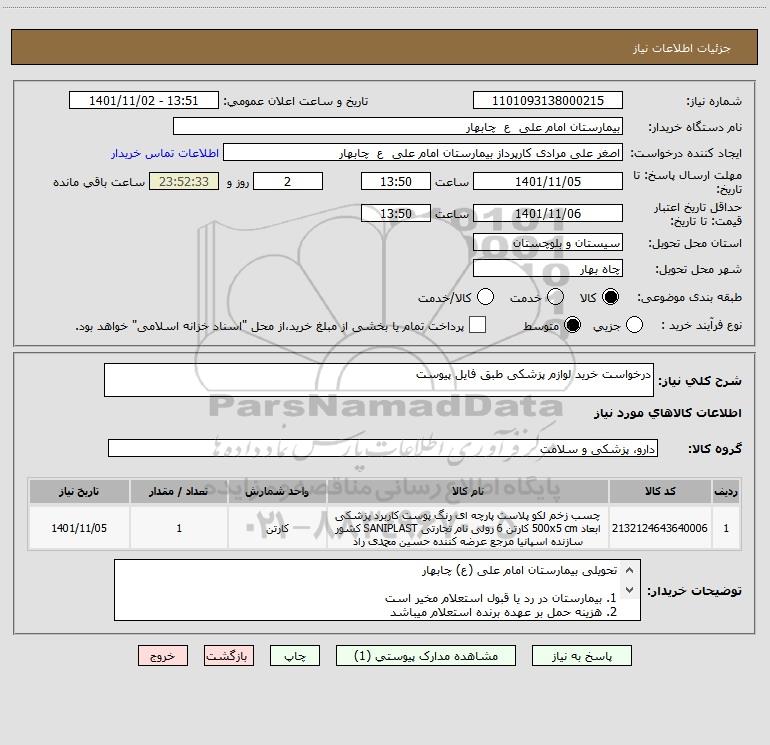Click the شهر محل تحویل field چاه بهار

[x=548, y=268]
